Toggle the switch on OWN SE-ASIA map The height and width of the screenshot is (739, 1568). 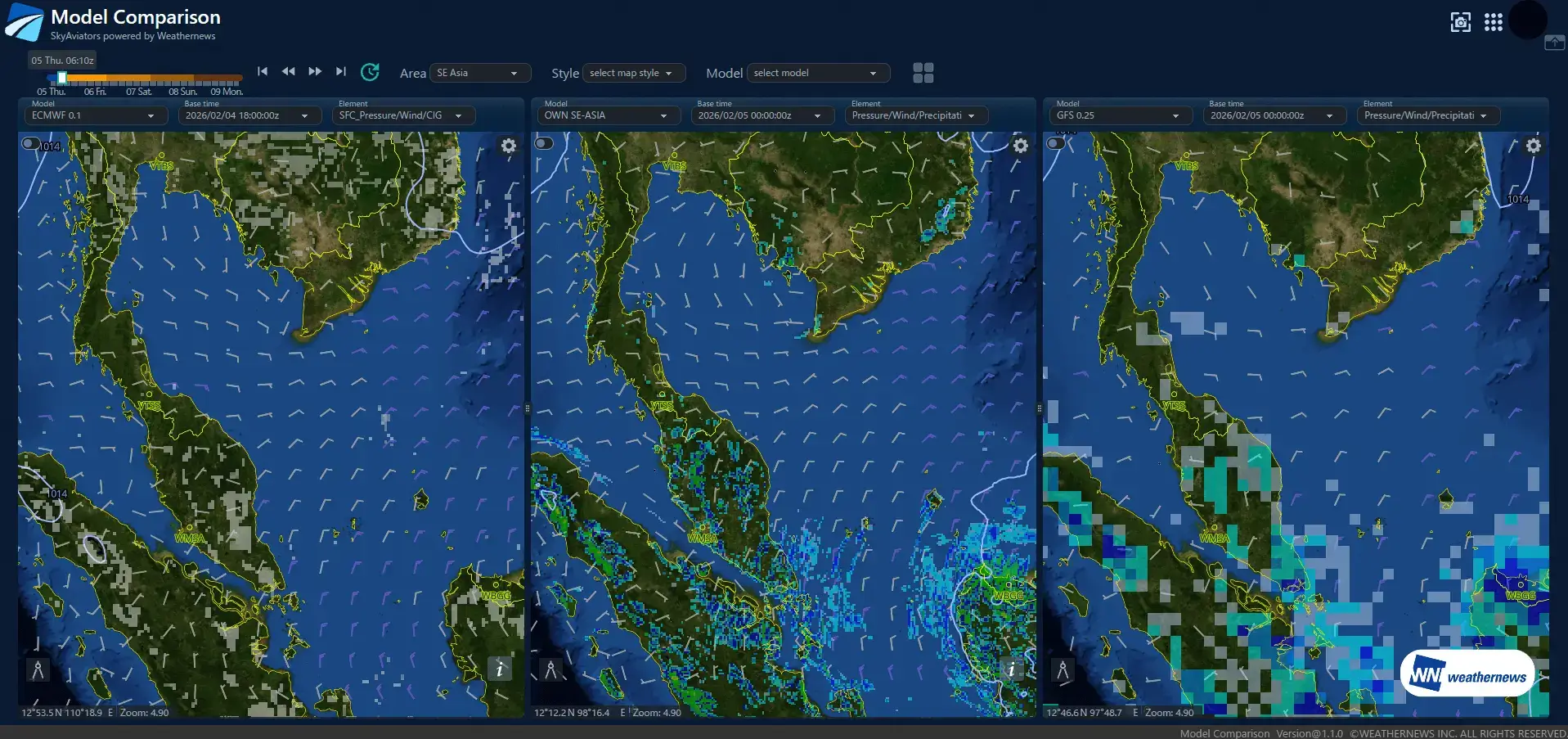pos(543,144)
